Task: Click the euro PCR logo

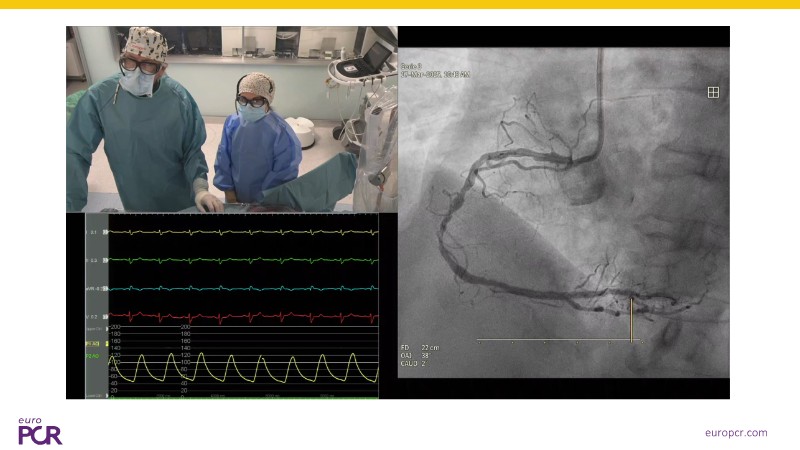Action: [x=40, y=430]
